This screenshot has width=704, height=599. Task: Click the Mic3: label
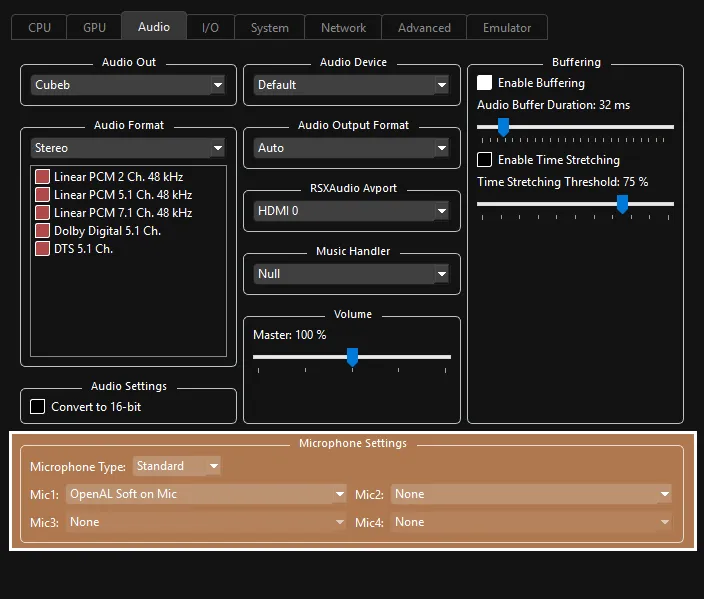pos(44,522)
